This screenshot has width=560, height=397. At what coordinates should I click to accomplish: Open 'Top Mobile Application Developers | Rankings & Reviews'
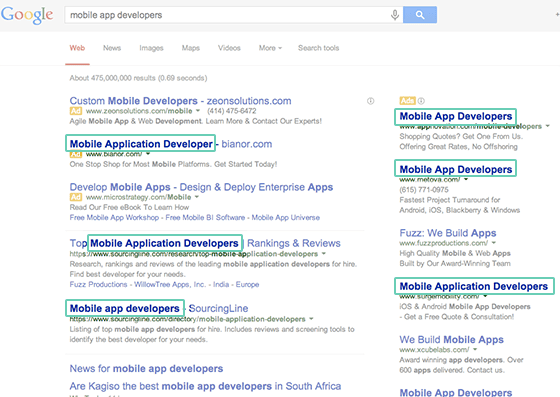(205, 243)
